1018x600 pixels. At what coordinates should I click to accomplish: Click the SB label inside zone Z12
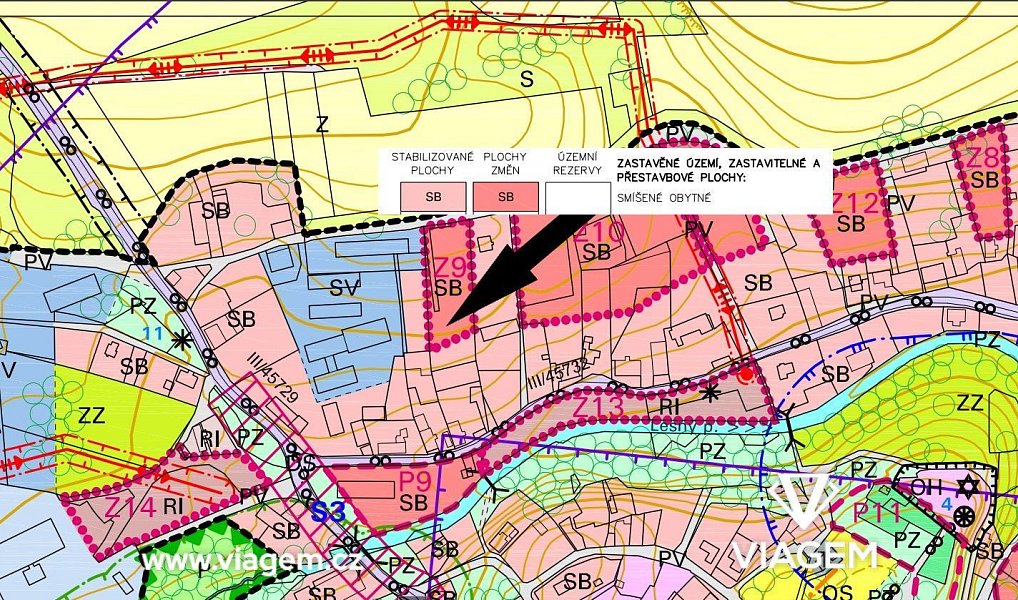(851, 224)
